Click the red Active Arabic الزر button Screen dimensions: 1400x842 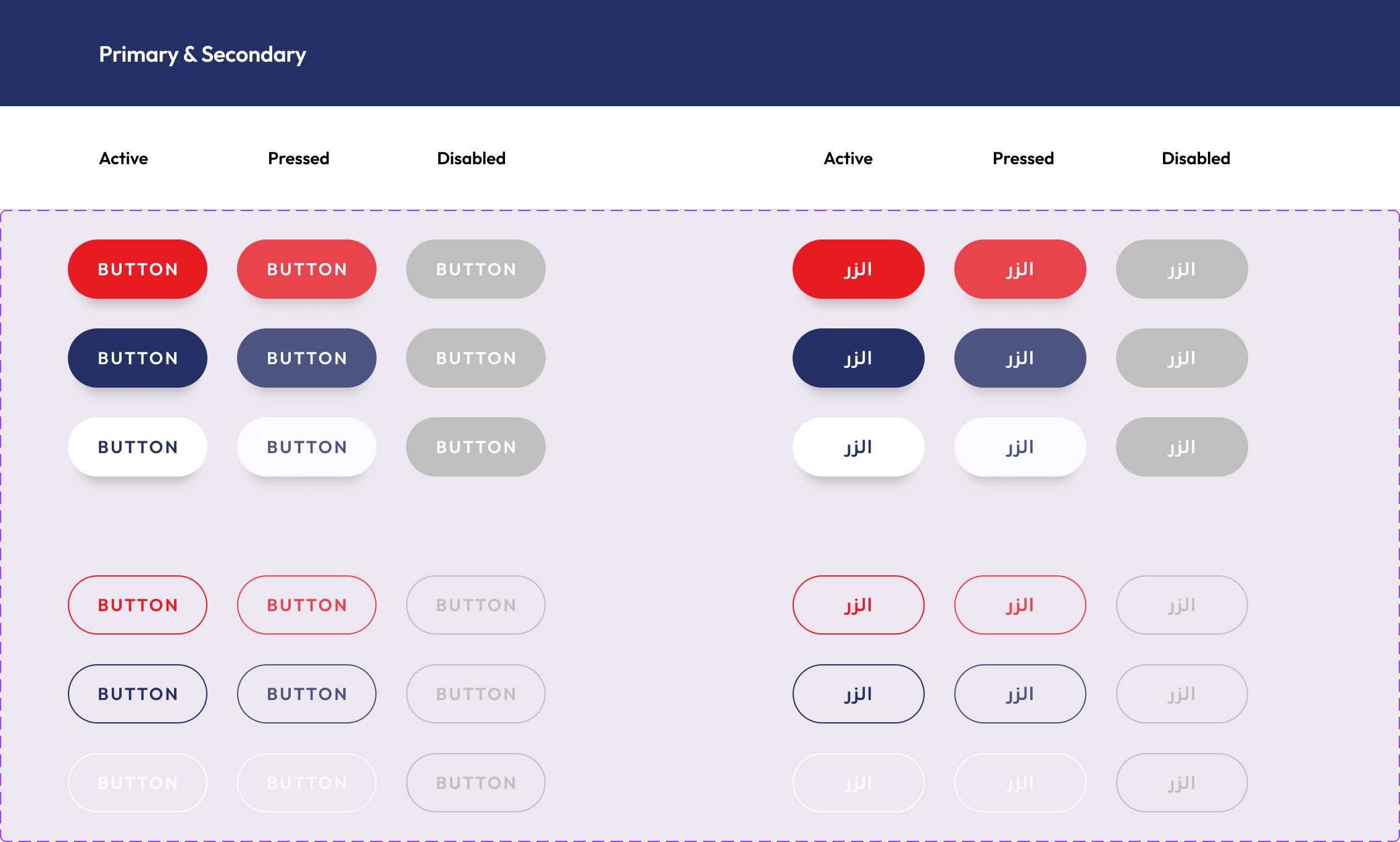[x=858, y=269]
